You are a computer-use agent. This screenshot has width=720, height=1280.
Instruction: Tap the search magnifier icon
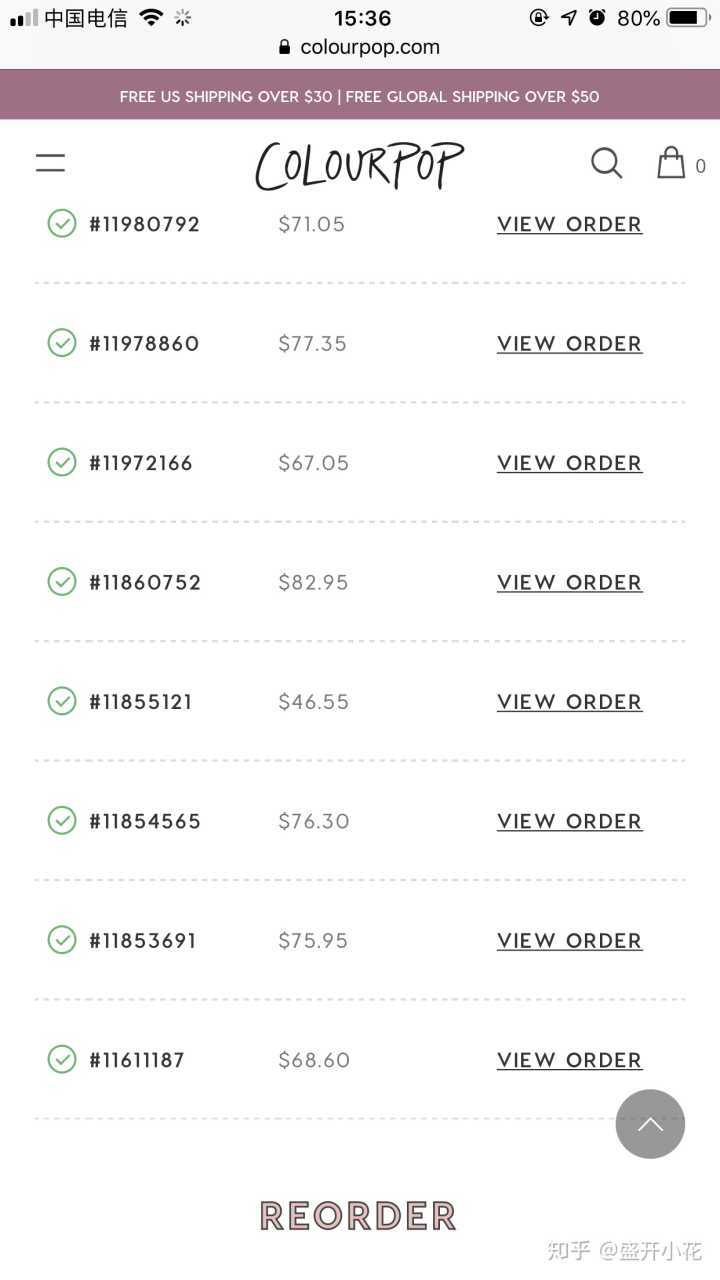point(606,163)
